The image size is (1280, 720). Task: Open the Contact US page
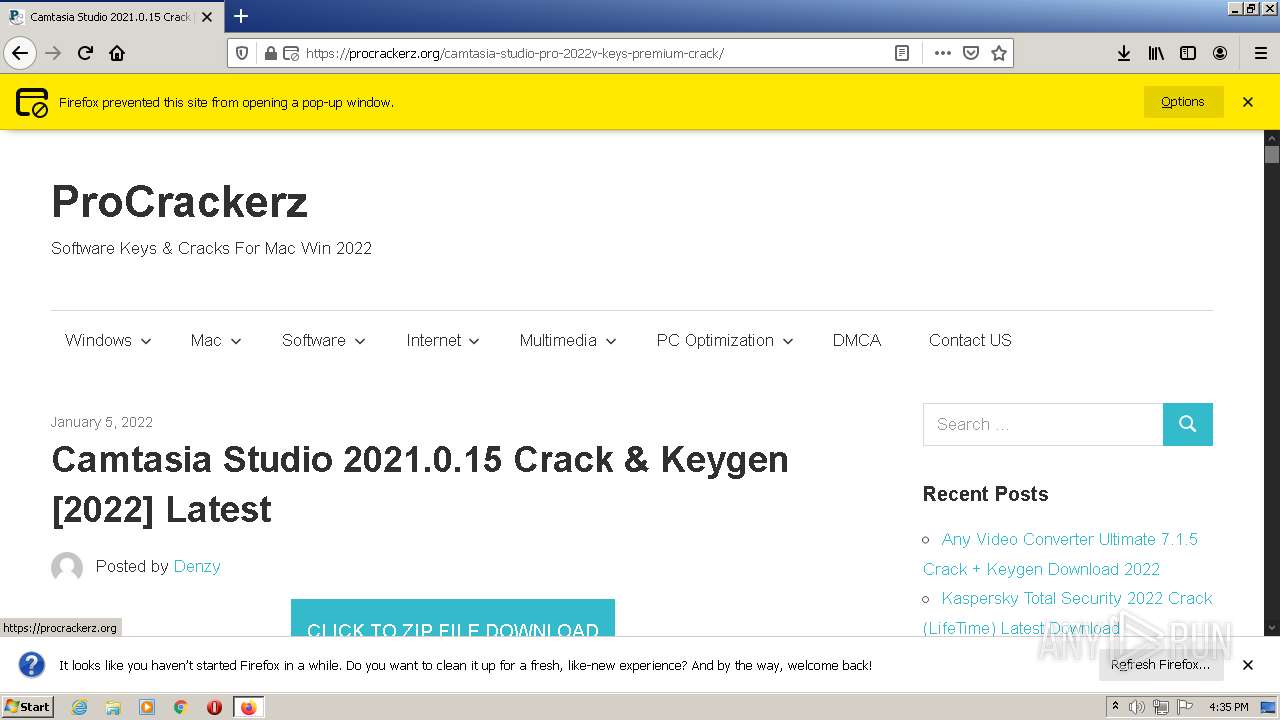970,340
